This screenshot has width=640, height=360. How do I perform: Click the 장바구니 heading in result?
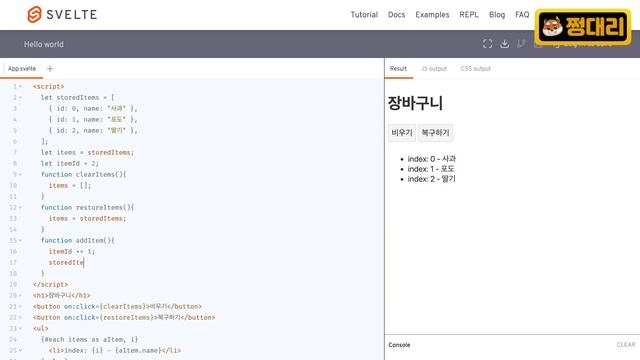(x=415, y=103)
